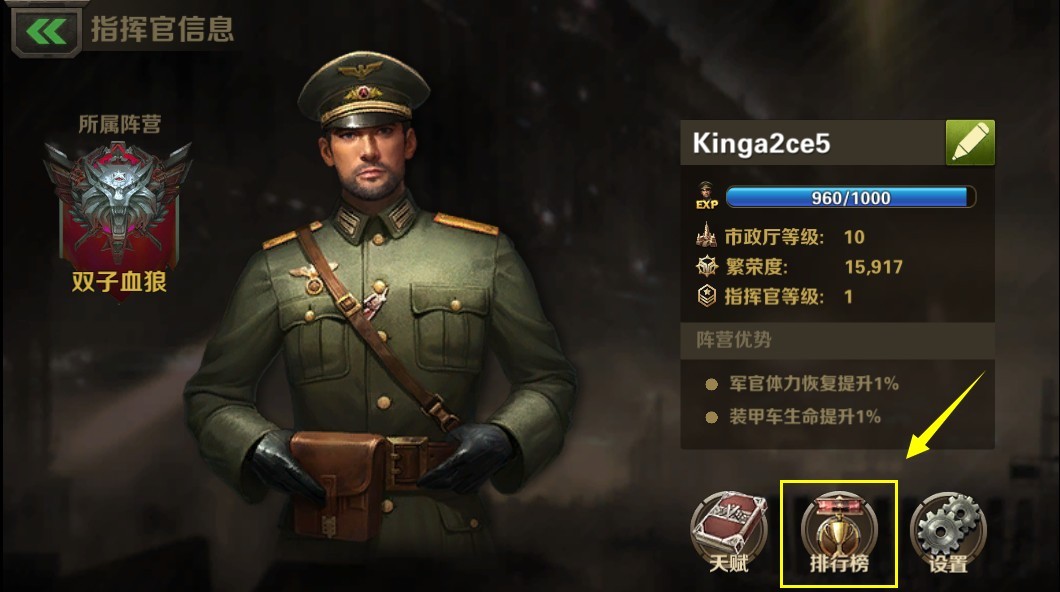Viewport: 1060px width, 592px height.
Task: Open the 天赋 talent book icon
Action: point(729,533)
